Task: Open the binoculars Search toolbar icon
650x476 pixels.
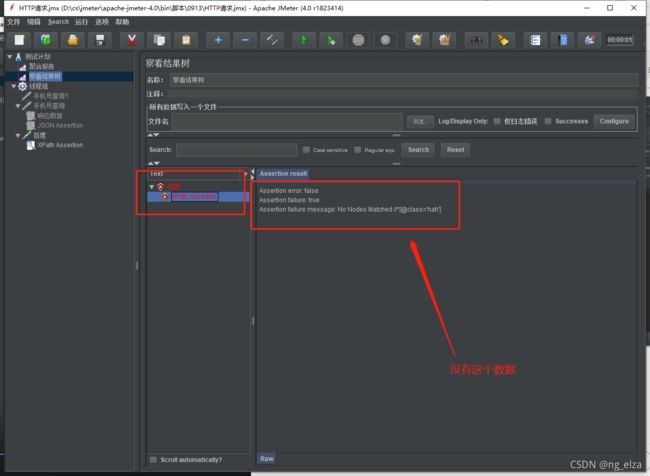Action: [x=476, y=40]
